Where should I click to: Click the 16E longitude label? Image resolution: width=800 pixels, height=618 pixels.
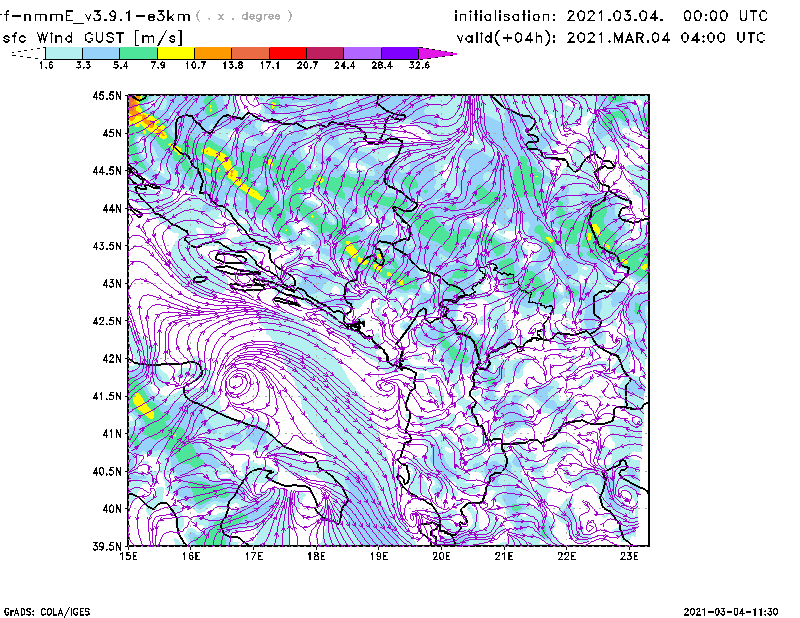click(191, 556)
